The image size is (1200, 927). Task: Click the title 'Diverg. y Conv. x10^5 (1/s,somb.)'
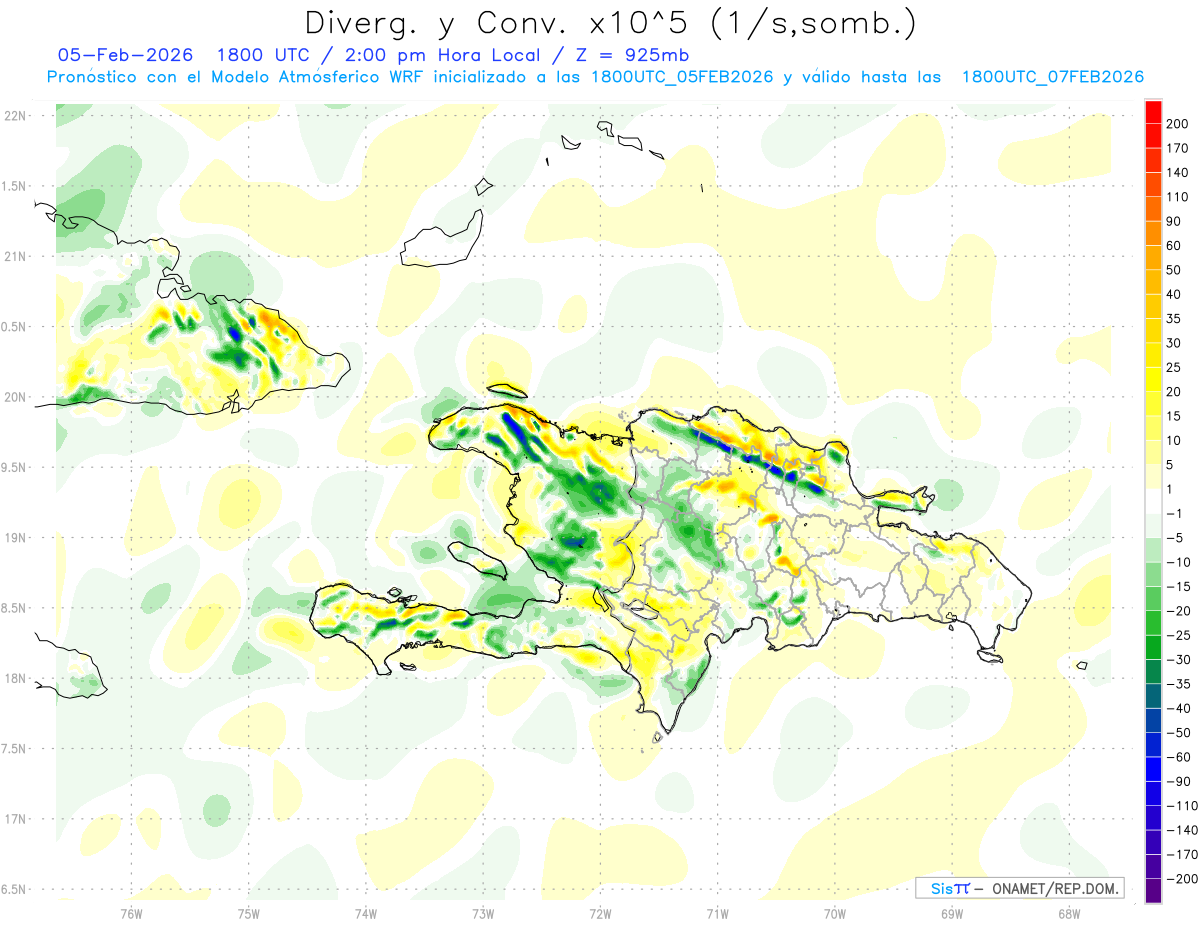[x=610, y=22]
